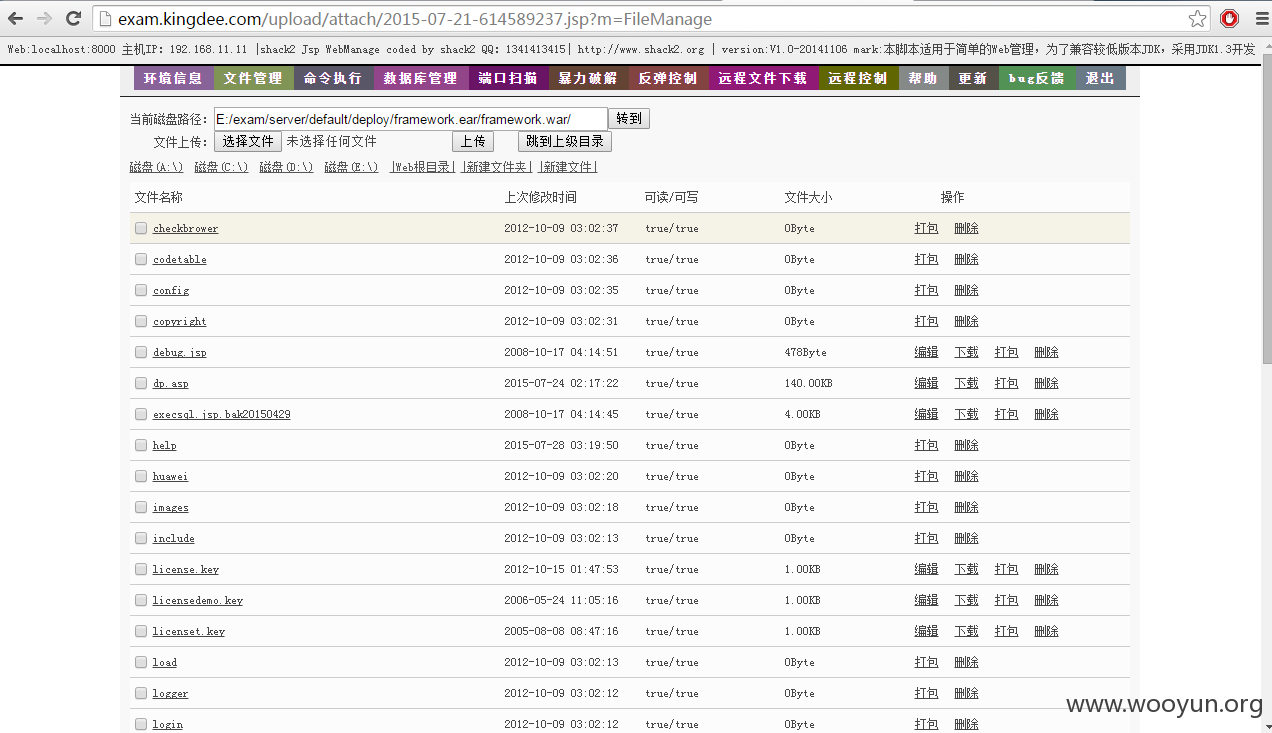Click 打包 for the logger folder
Screen dimensions: 1272x733
pyautogui.click(x=926, y=693)
